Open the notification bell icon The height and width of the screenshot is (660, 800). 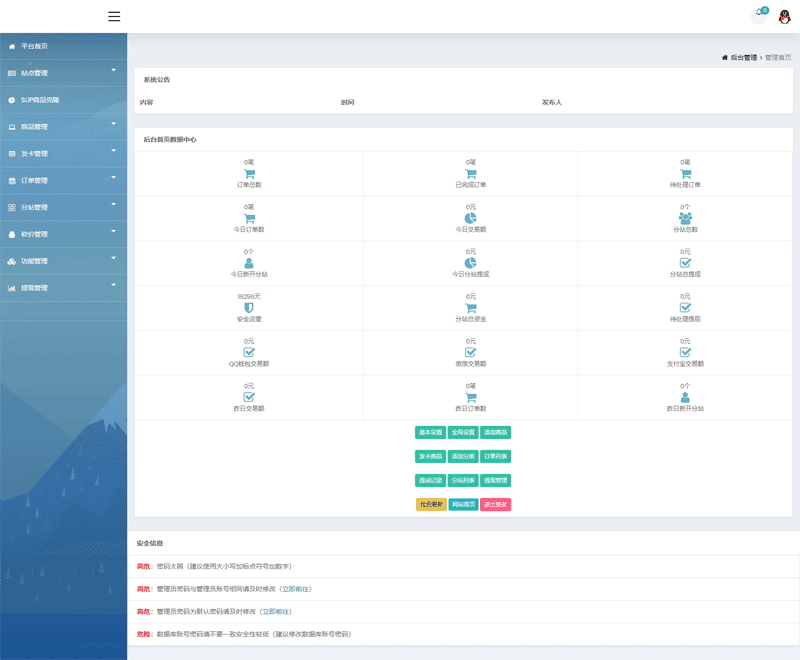[x=759, y=16]
